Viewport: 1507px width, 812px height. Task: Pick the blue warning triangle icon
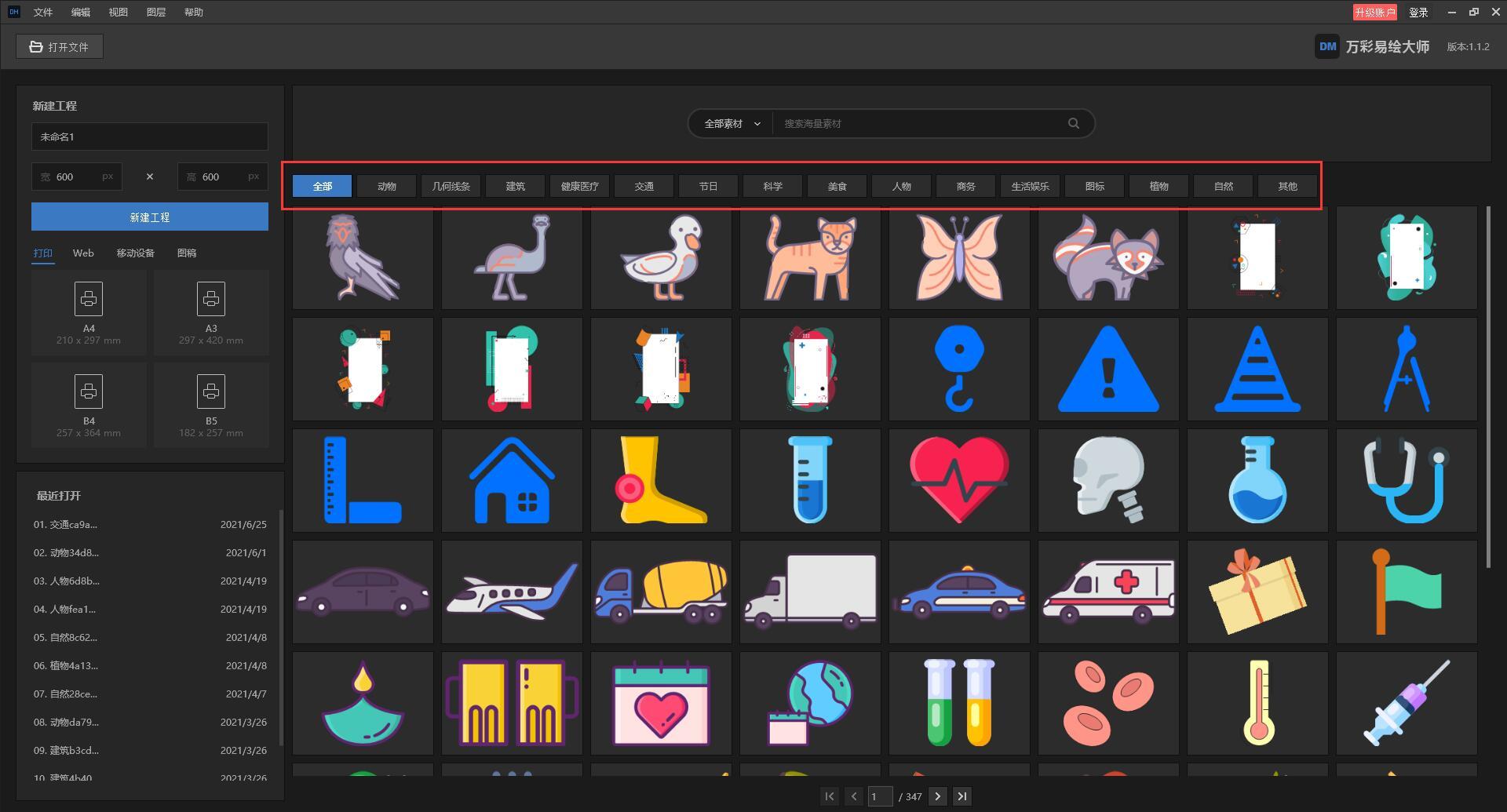pos(1108,369)
